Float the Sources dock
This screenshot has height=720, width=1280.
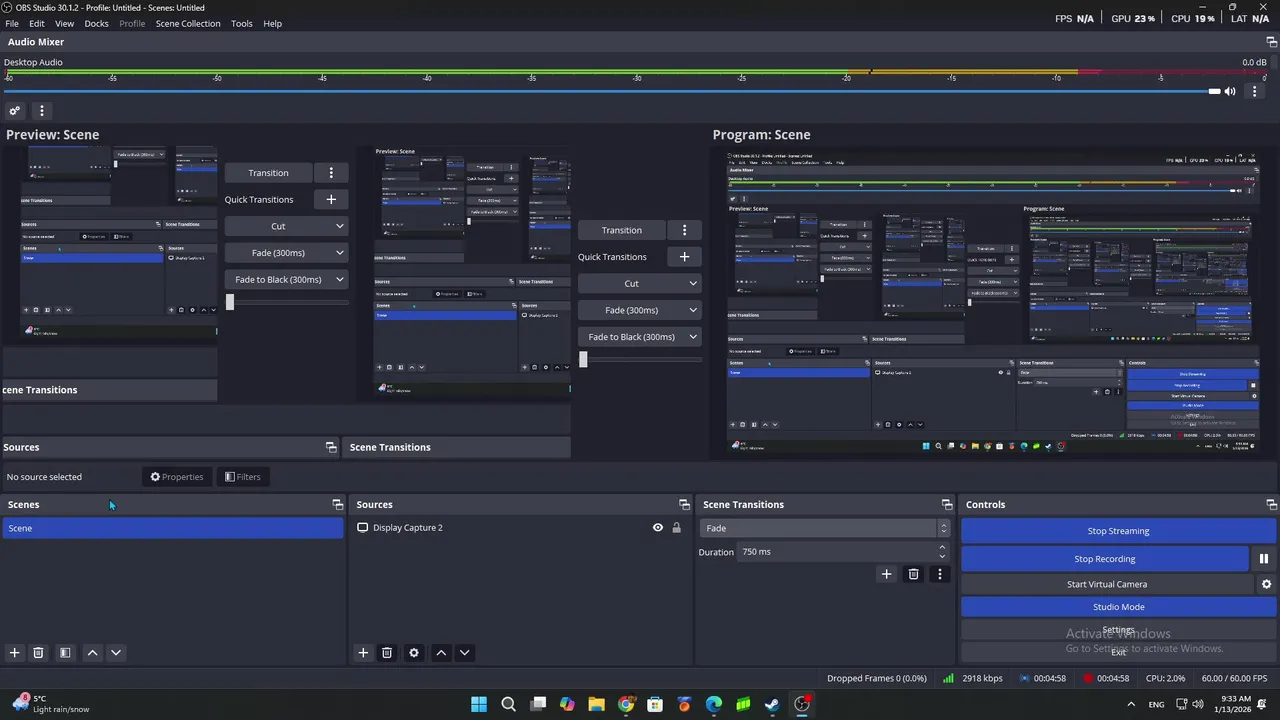[684, 505]
